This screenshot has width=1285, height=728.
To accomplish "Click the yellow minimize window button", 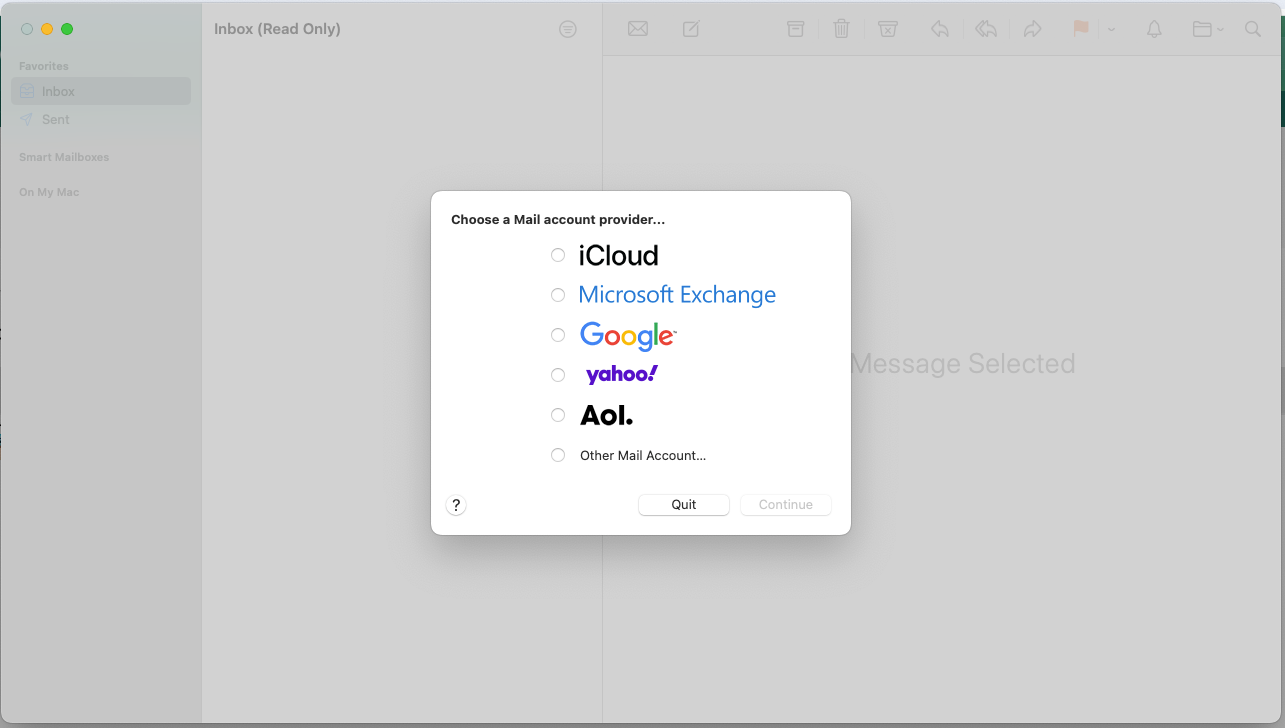I will (x=47, y=29).
